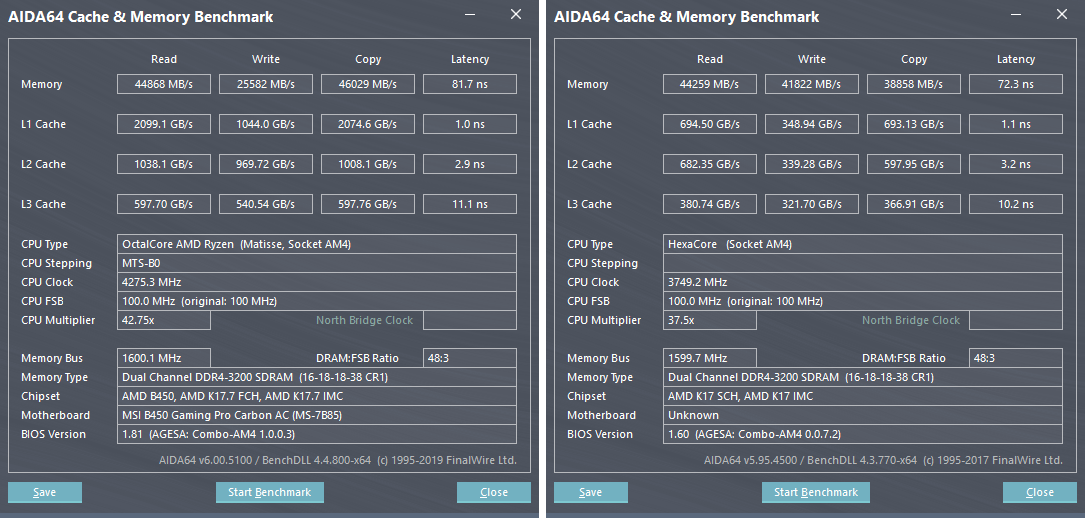Click left window's DDR4-3200 Memory Type field
Image resolution: width=1085 pixels, height=518 pixels.
point(317,378)
